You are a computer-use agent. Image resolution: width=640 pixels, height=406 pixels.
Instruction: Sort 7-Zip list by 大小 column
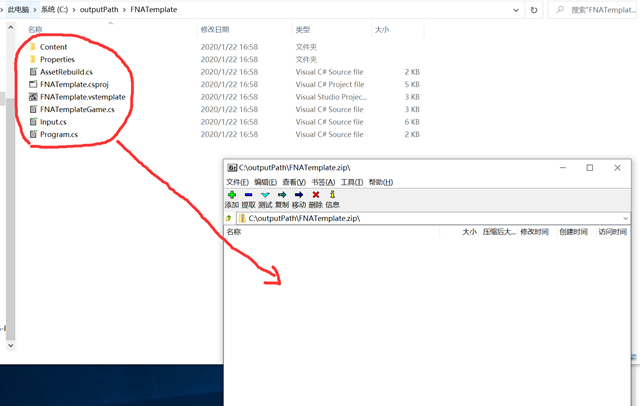coord(469,232)
